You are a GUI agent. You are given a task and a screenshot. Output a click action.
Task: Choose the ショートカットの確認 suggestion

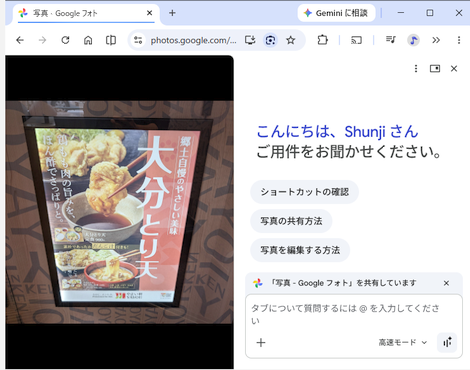point(304,192)
